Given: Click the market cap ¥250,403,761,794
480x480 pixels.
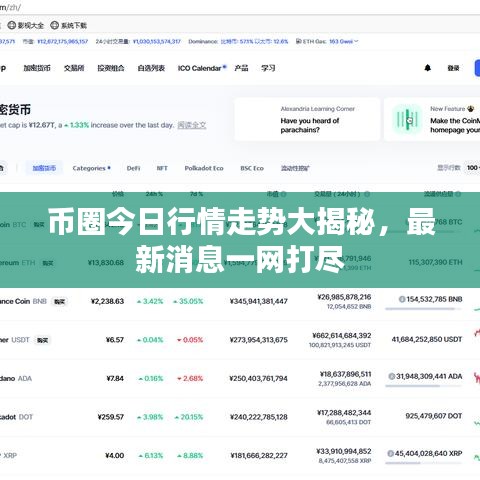Looking at the screenshot, I should click(258, 379).
